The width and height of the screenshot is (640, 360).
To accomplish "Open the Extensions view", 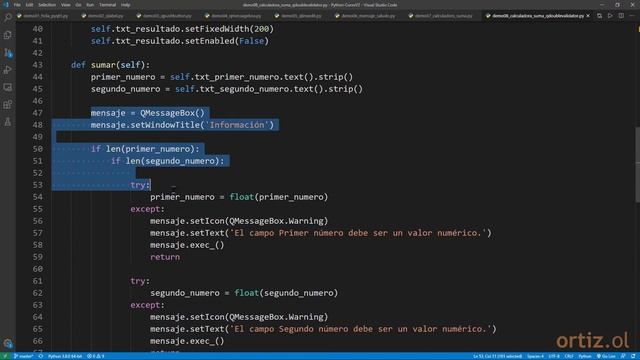I will tap(7, 104).
